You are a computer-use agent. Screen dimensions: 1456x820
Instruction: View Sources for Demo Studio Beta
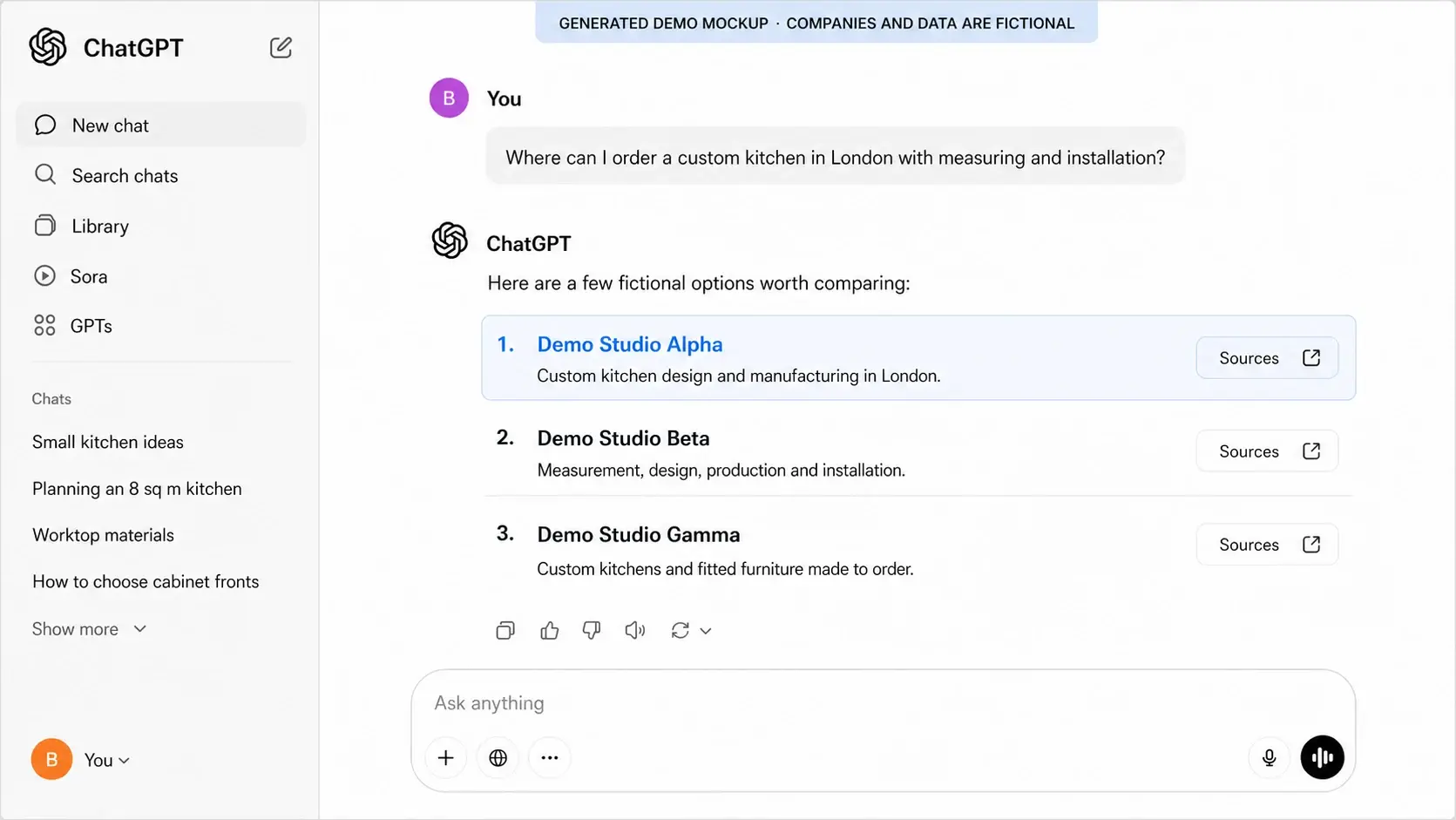coord(1267,451)
